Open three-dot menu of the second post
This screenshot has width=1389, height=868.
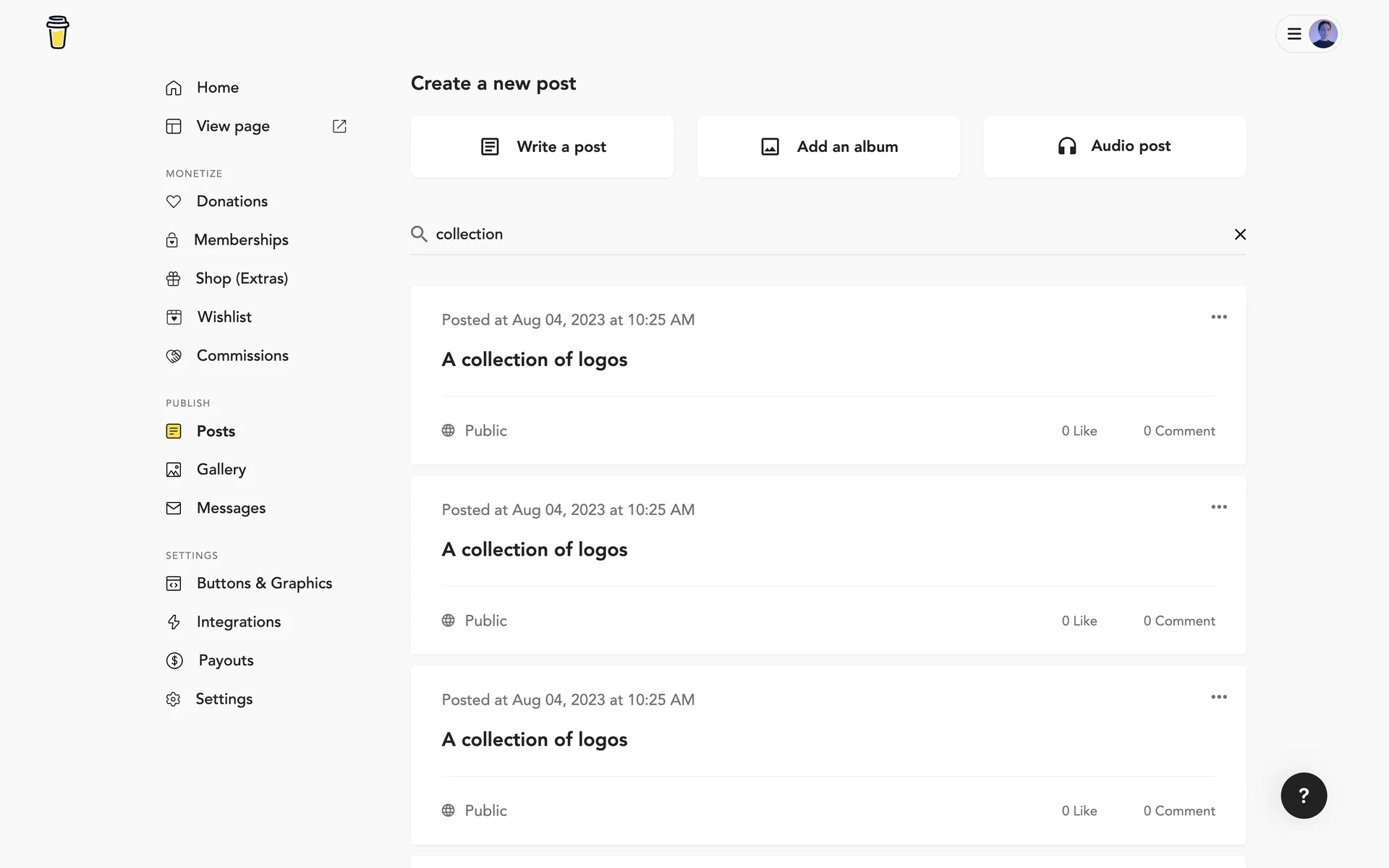(x=1219, y=507)
